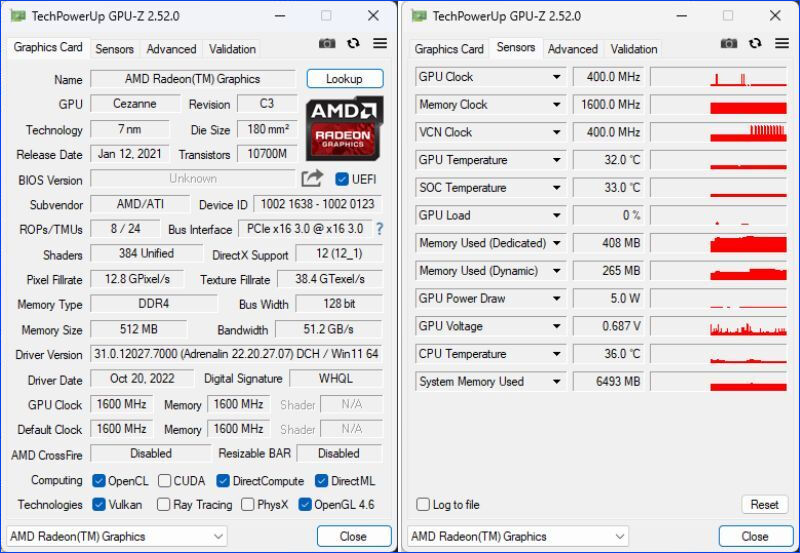
Task: Open the GPU Load sensor dropdown
Action: (557, 215)
